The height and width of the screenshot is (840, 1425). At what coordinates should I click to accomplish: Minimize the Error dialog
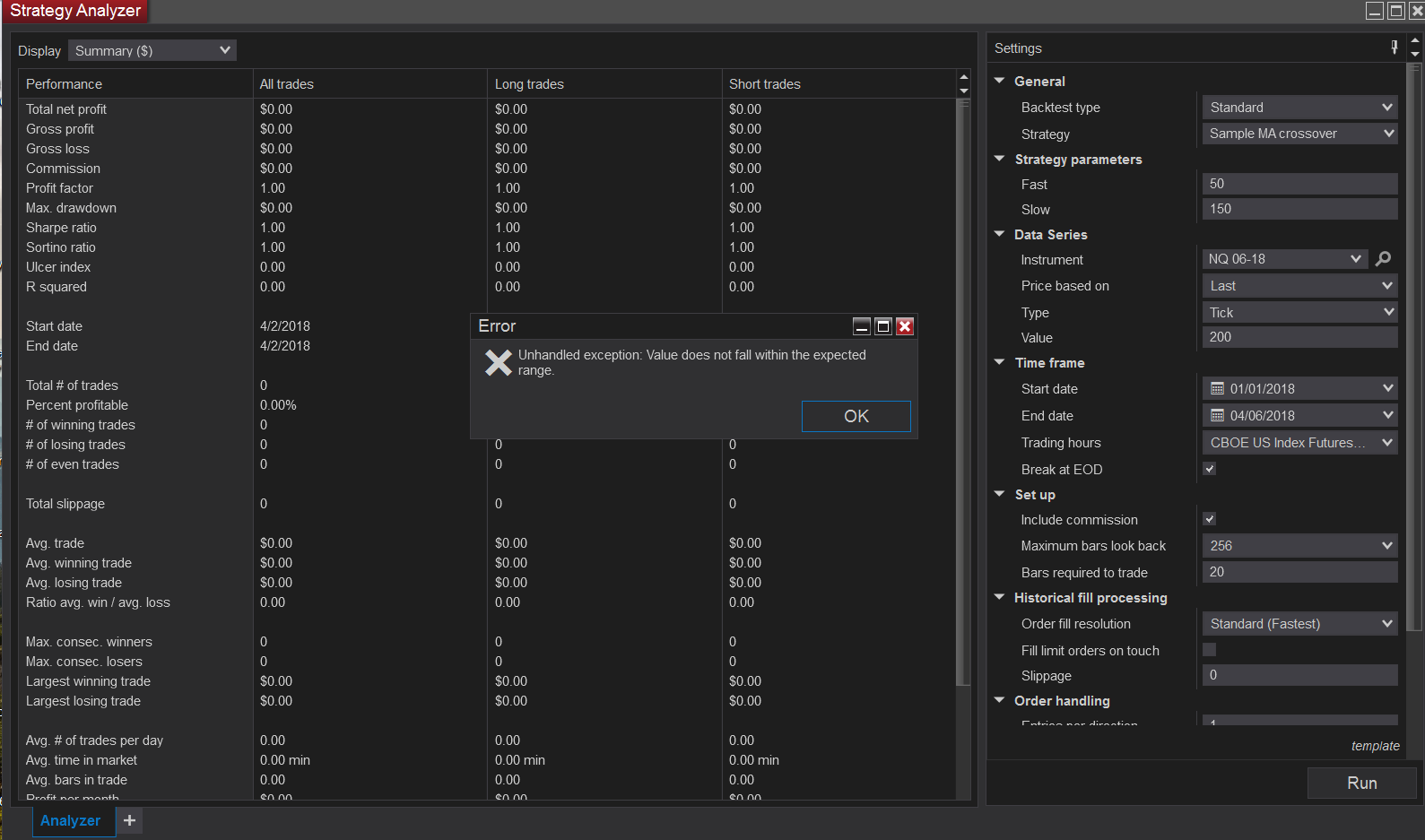tap(861, 326)
